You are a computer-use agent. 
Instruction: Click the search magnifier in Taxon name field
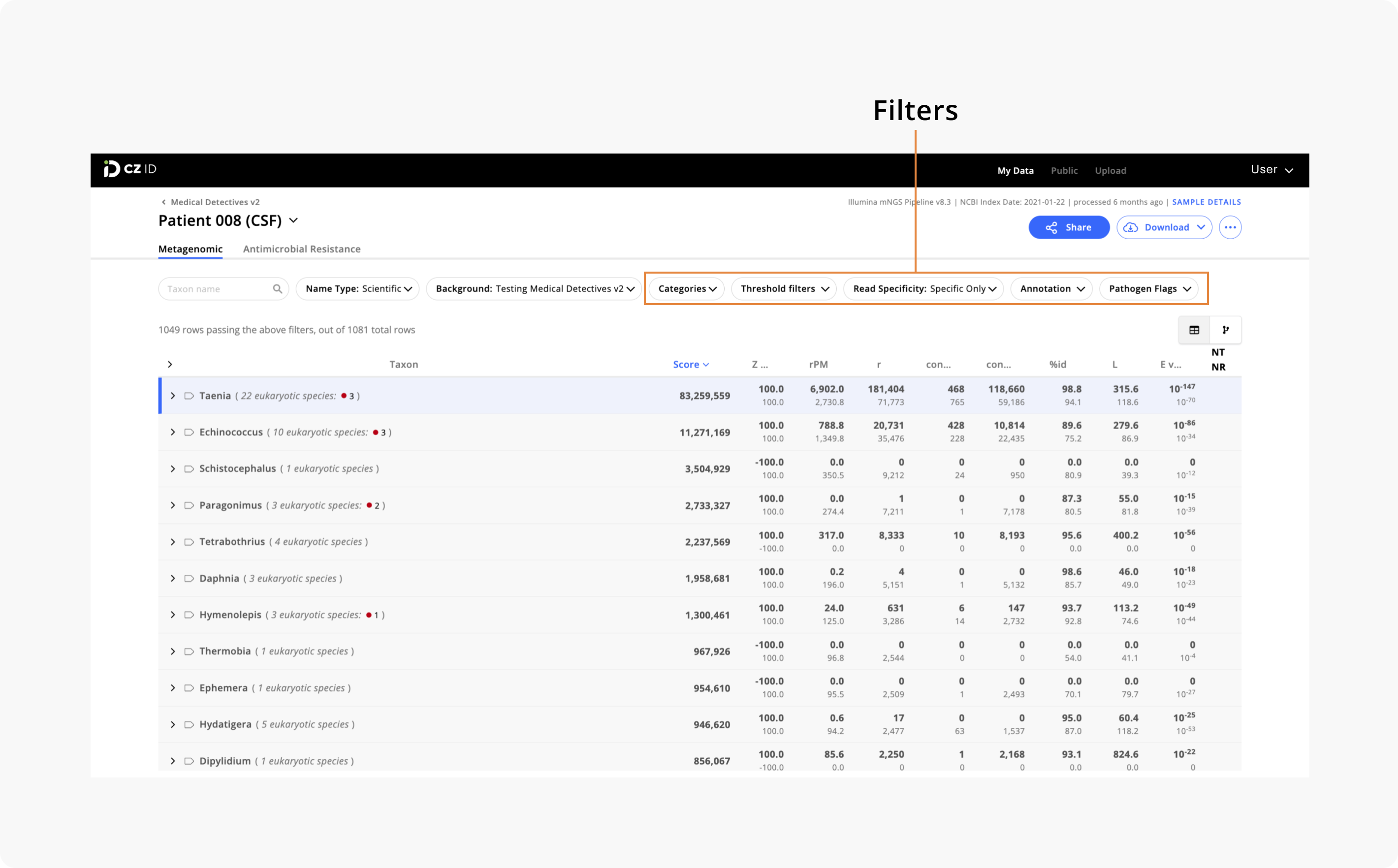(277, 289)
